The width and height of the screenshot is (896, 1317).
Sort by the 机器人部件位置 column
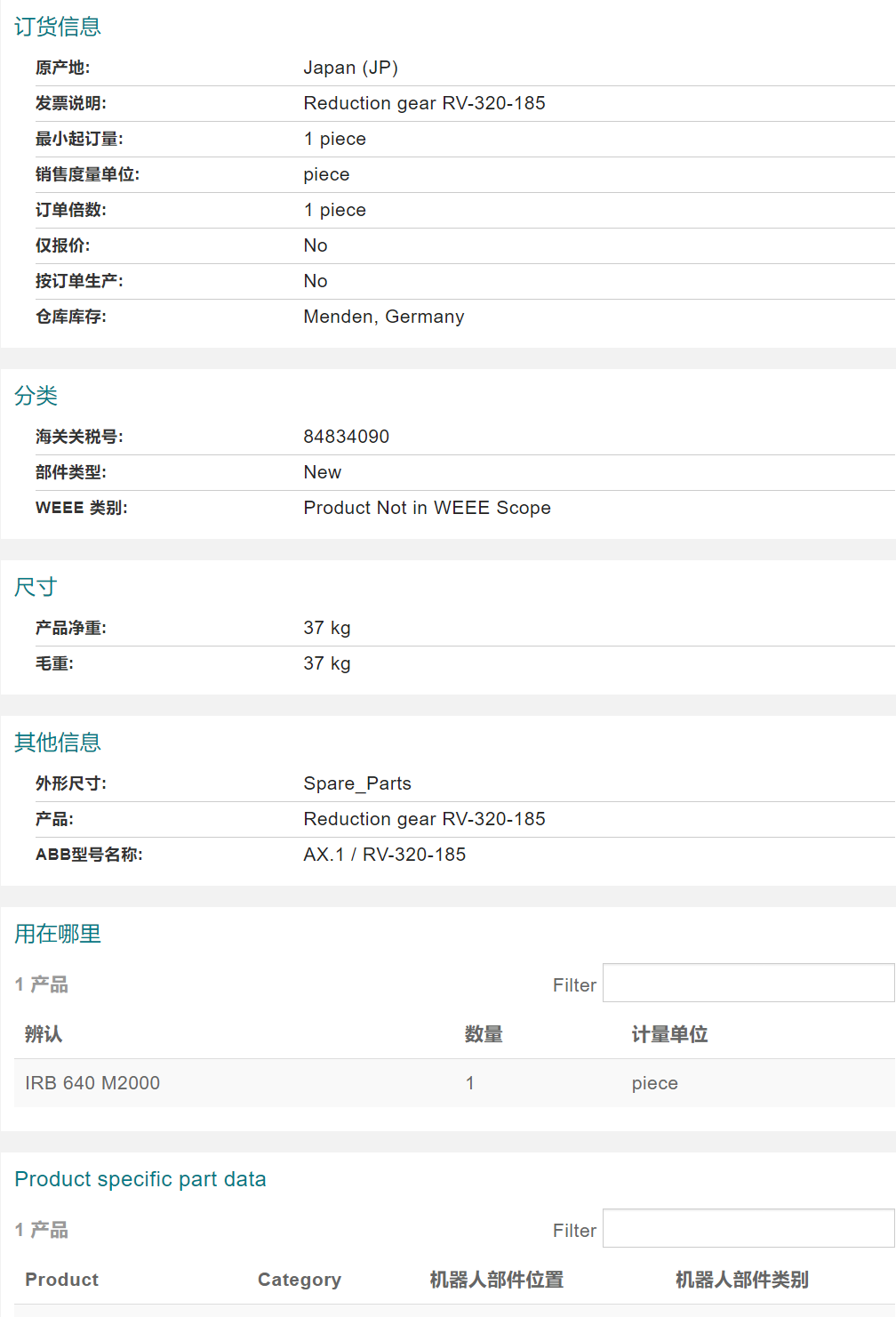496,1280
